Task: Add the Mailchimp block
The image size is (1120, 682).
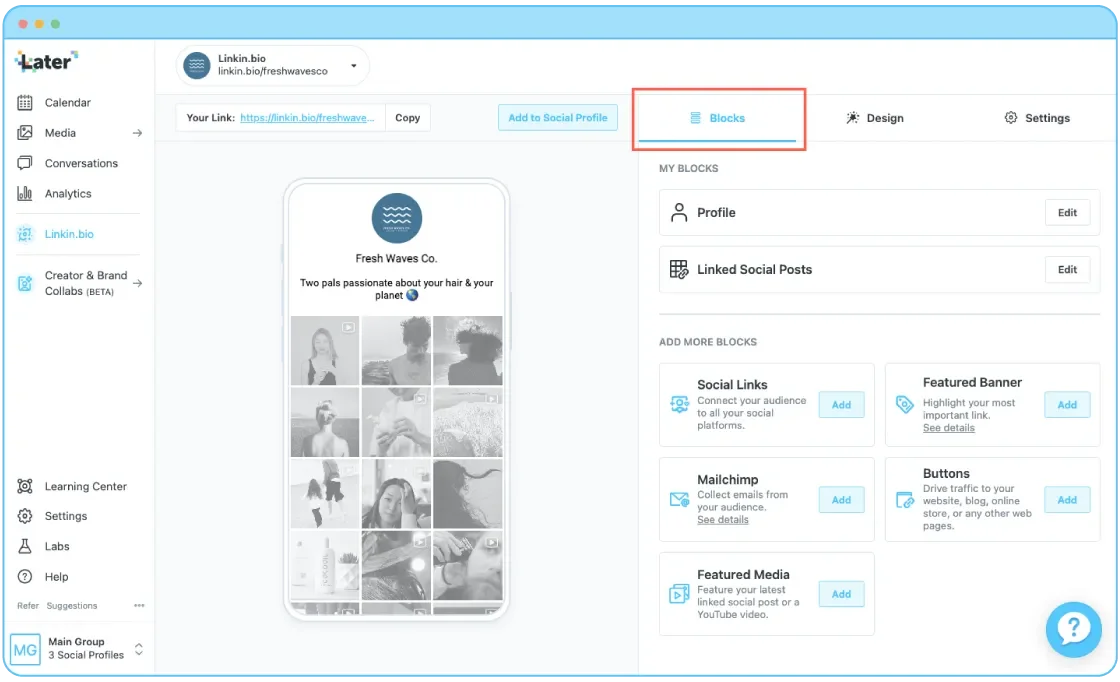Action: tap(841, 500)
